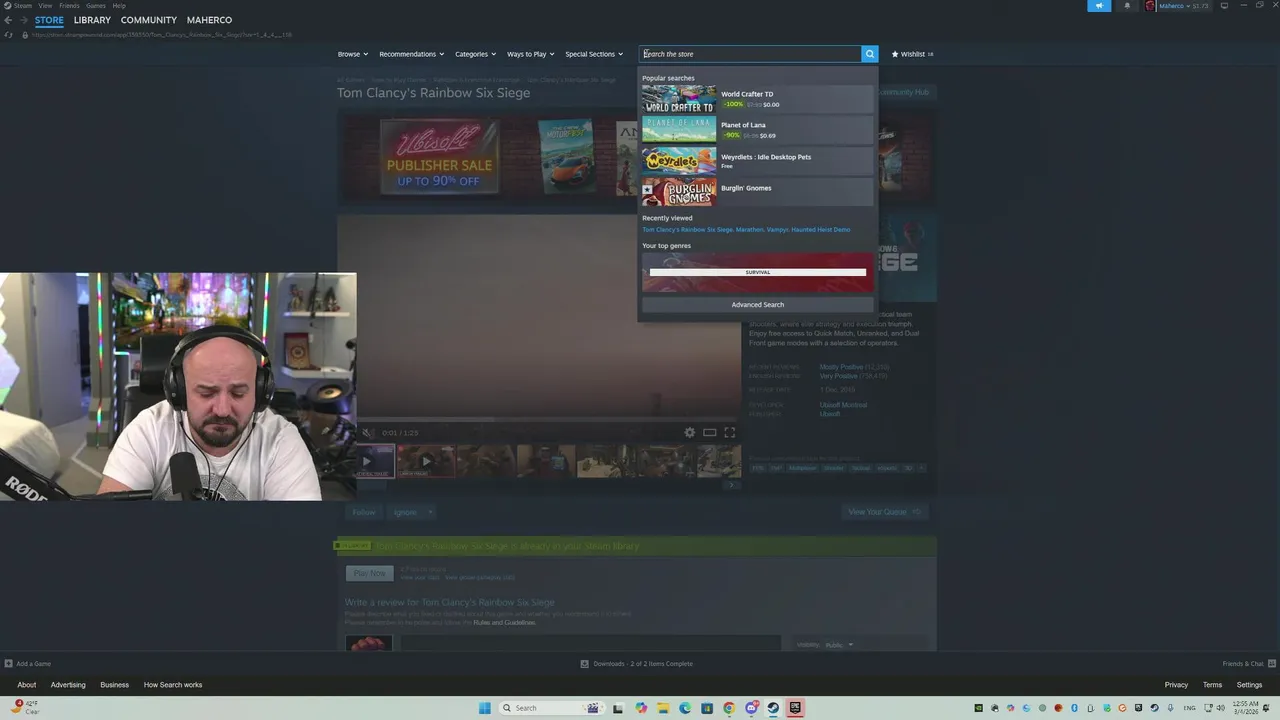The height and width of the screenshot is (720, 1280).
Task: Select Burglin' Gnomes search suggestion
Action: click(757, 192)
